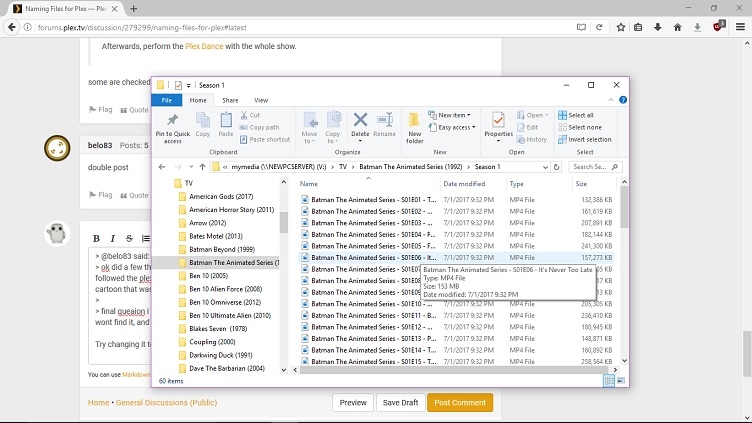Go up one folder level arrow
The height and width of the screenshot is (423, 752).
(202, 167)
